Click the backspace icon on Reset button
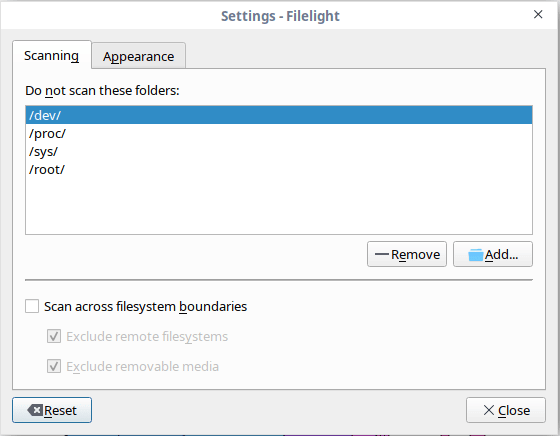Image resolution: width=560 pixels, height=436 pixels. (35, 410)
